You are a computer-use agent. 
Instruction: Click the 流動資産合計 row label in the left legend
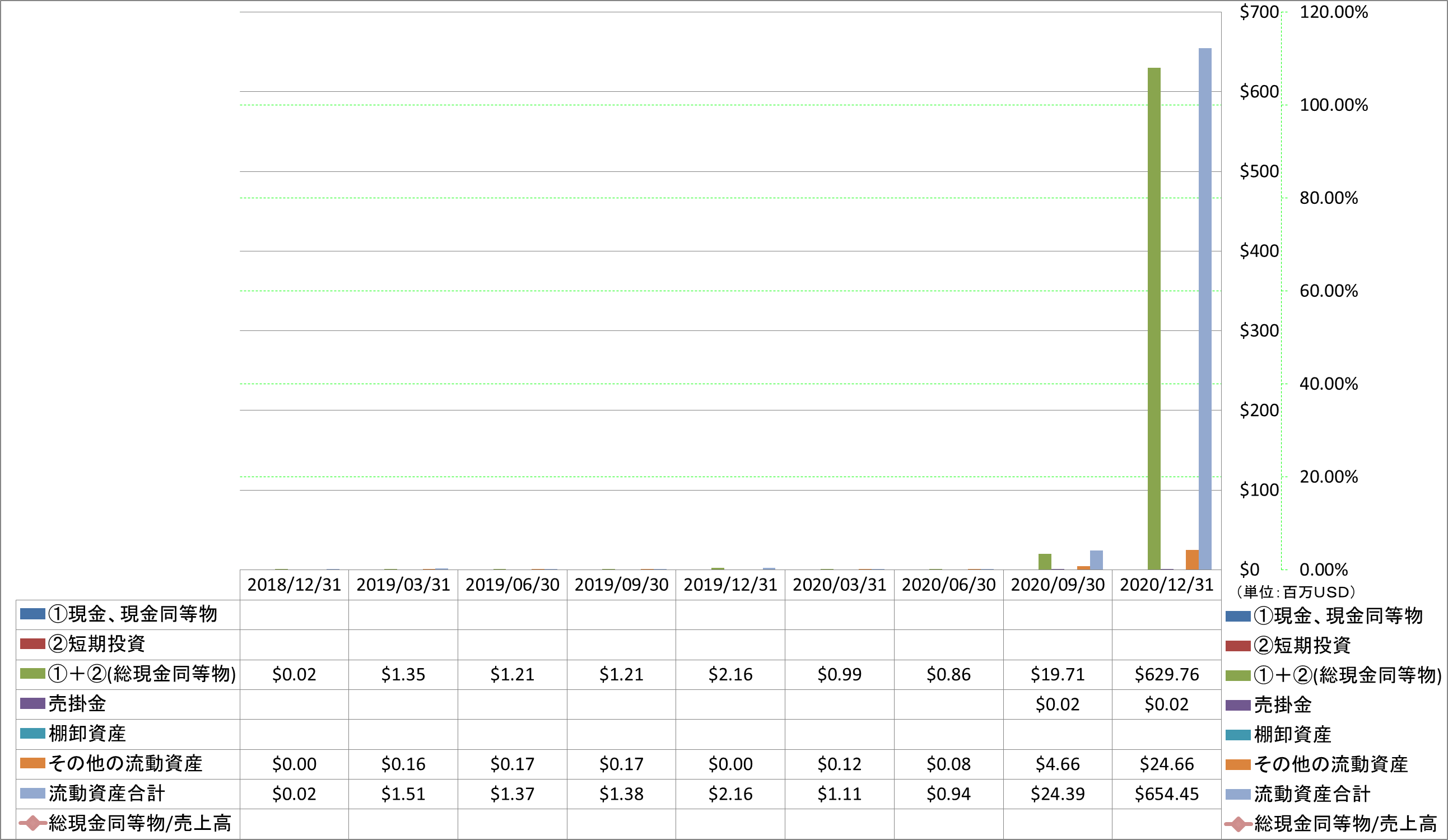107,794
